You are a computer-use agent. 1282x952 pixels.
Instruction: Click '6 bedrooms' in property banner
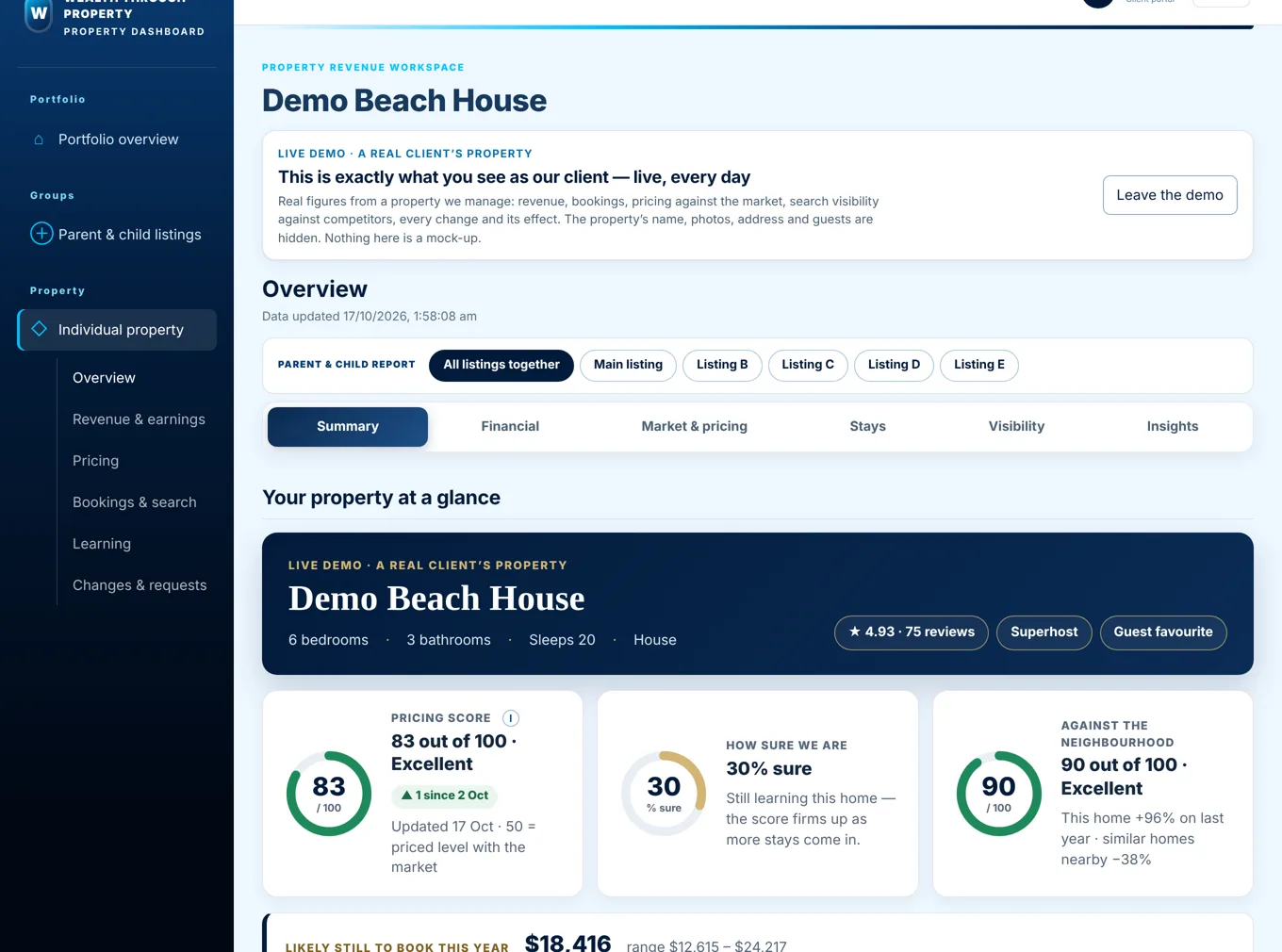point(328,640)
